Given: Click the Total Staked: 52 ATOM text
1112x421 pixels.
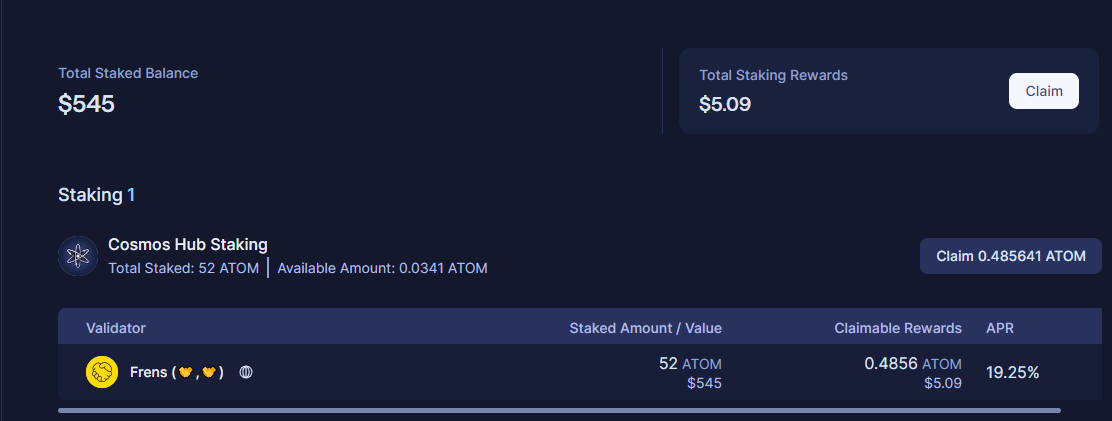Looking at the screenshot, I should click(184, 269).
